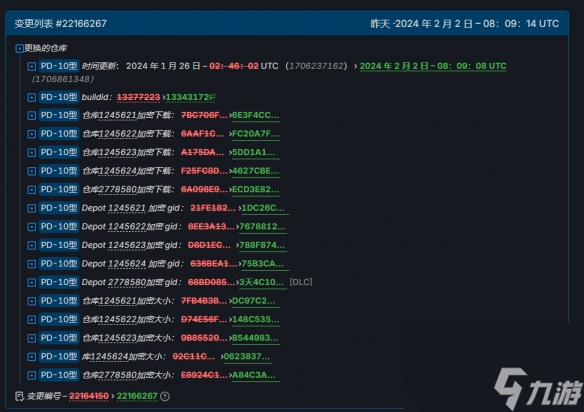This screenshot has width=584, height=412.
Task: Click row icon for Depot 1245621 加密 gid
Action: tap(32, 208)
